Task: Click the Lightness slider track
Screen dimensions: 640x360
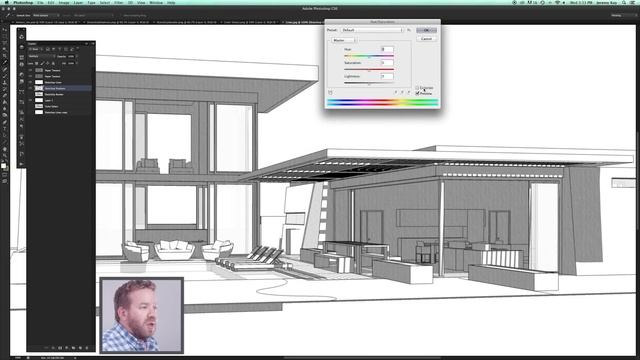Action: [x=369, y=83]
